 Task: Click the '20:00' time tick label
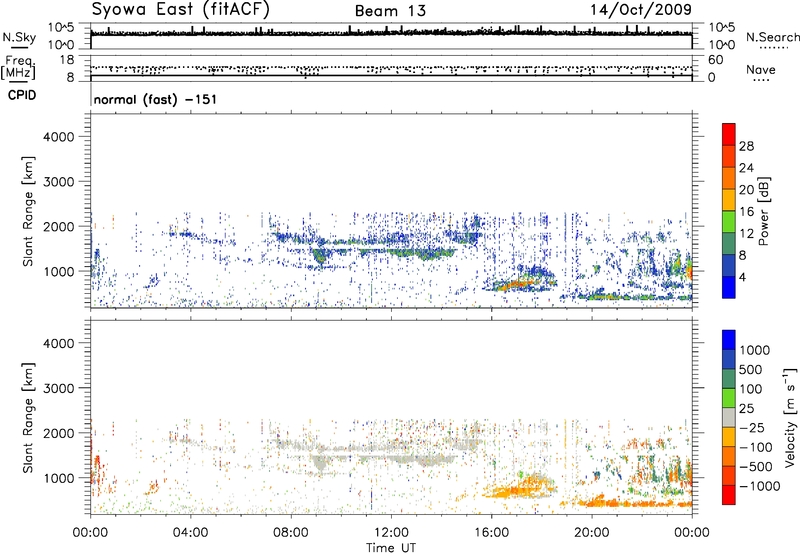coord(592,533)
